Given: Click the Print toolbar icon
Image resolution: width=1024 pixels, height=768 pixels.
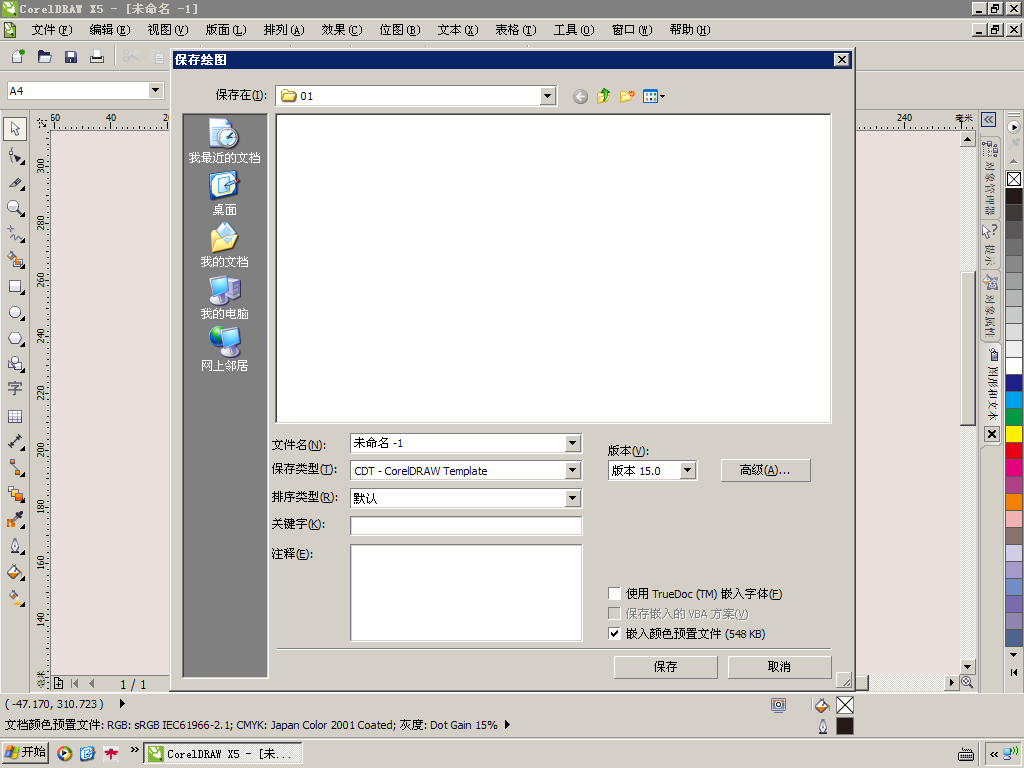Looking at the screenshot, I should point(97,57).
